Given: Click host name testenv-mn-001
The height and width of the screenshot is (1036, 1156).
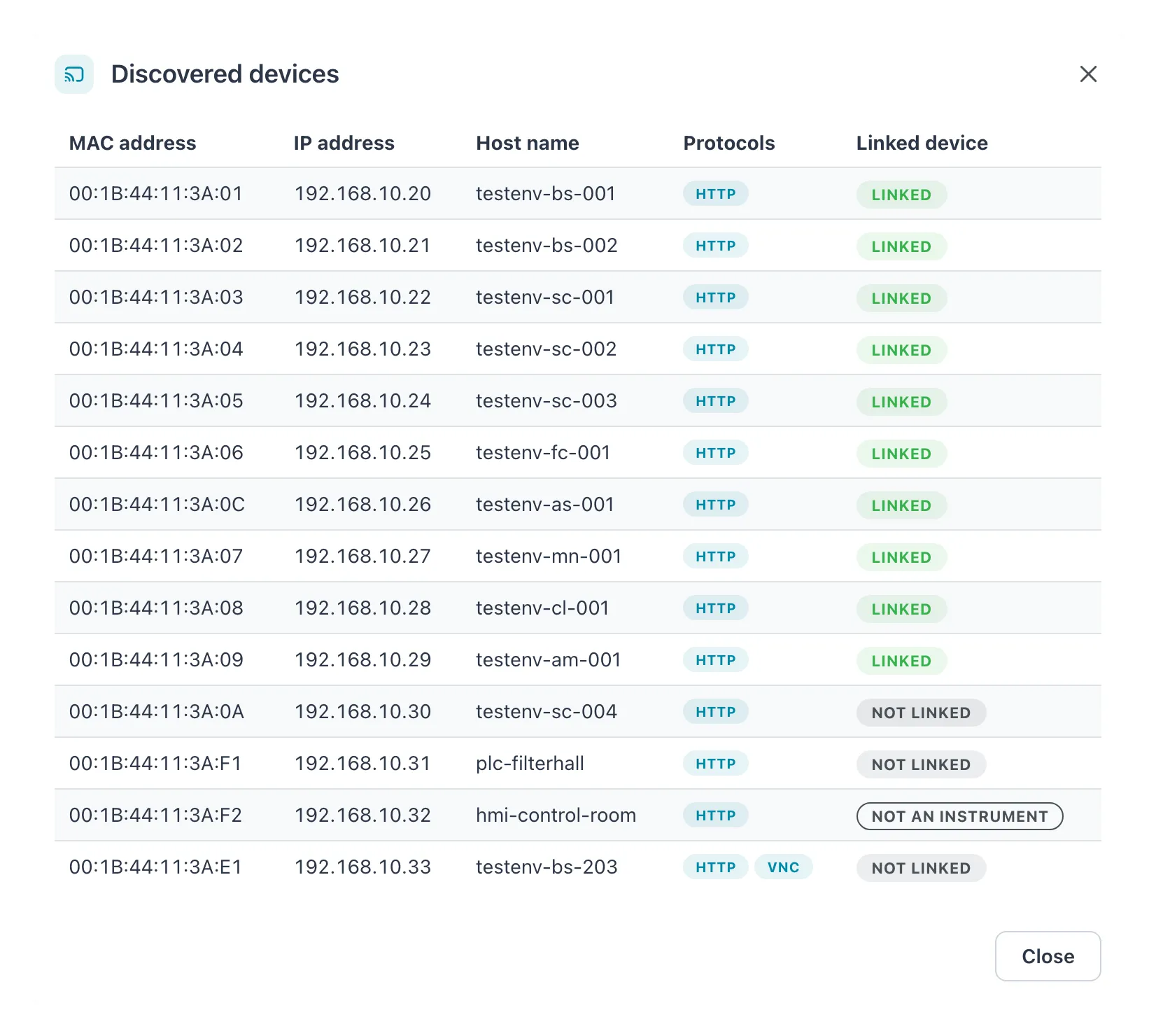Looking at the screenshot, I should coord(549,556).
